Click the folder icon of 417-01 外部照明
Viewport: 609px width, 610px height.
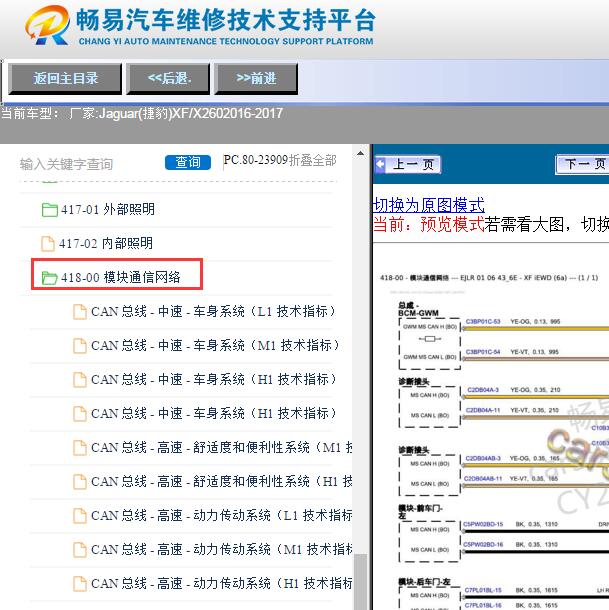(x=49, y=210)
